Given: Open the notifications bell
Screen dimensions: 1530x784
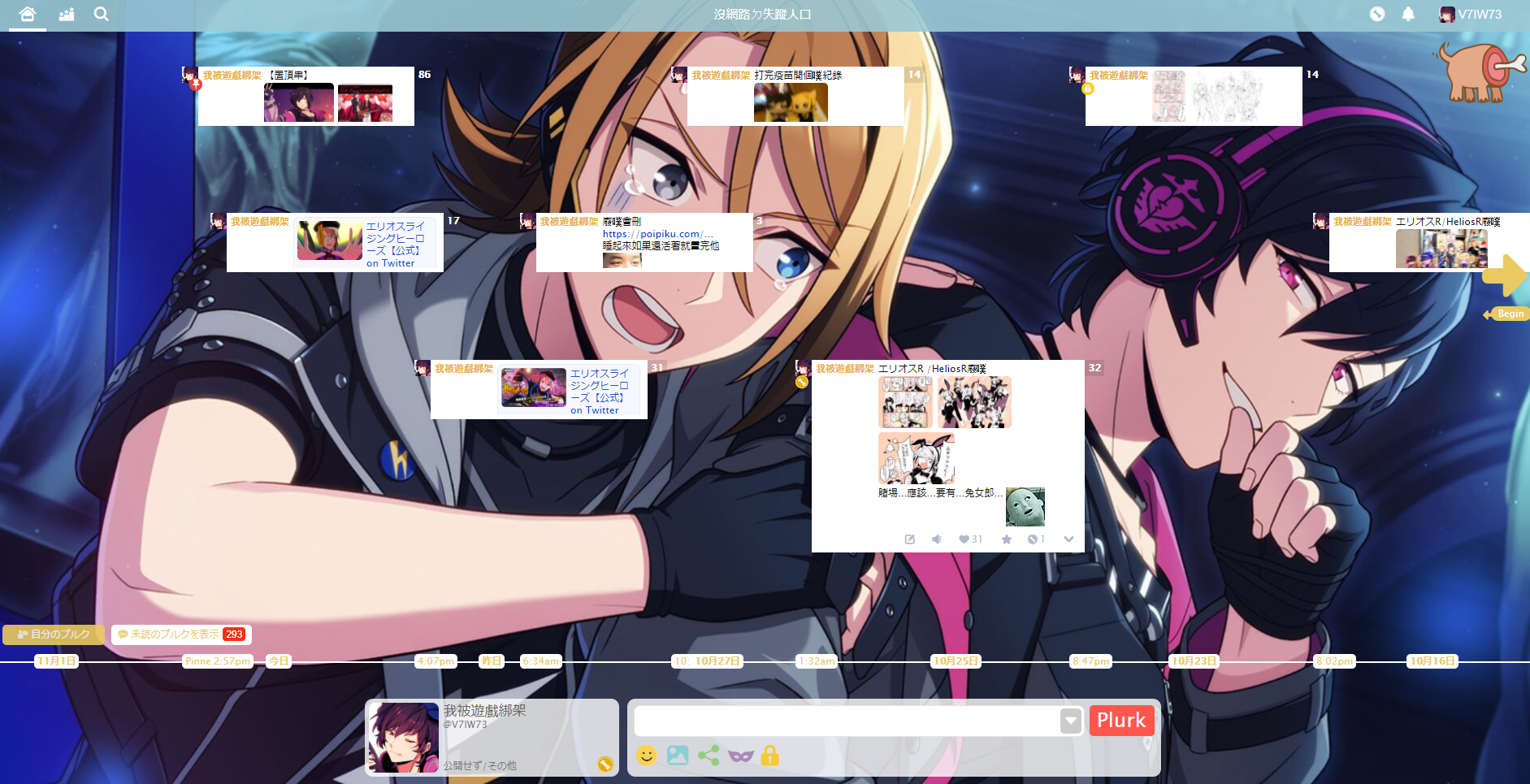Looking at the screenshot, I should click(x=1408, y=14).
